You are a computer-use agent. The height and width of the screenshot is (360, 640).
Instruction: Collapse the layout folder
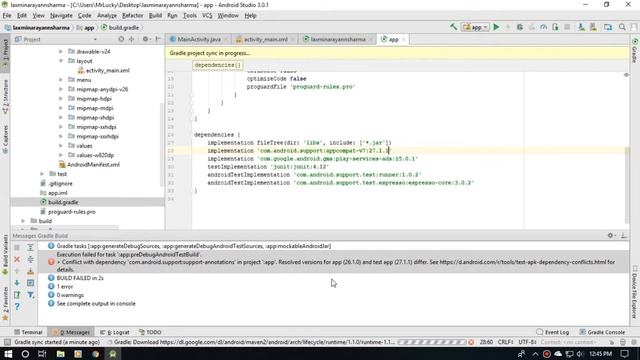tap(61, 61)
